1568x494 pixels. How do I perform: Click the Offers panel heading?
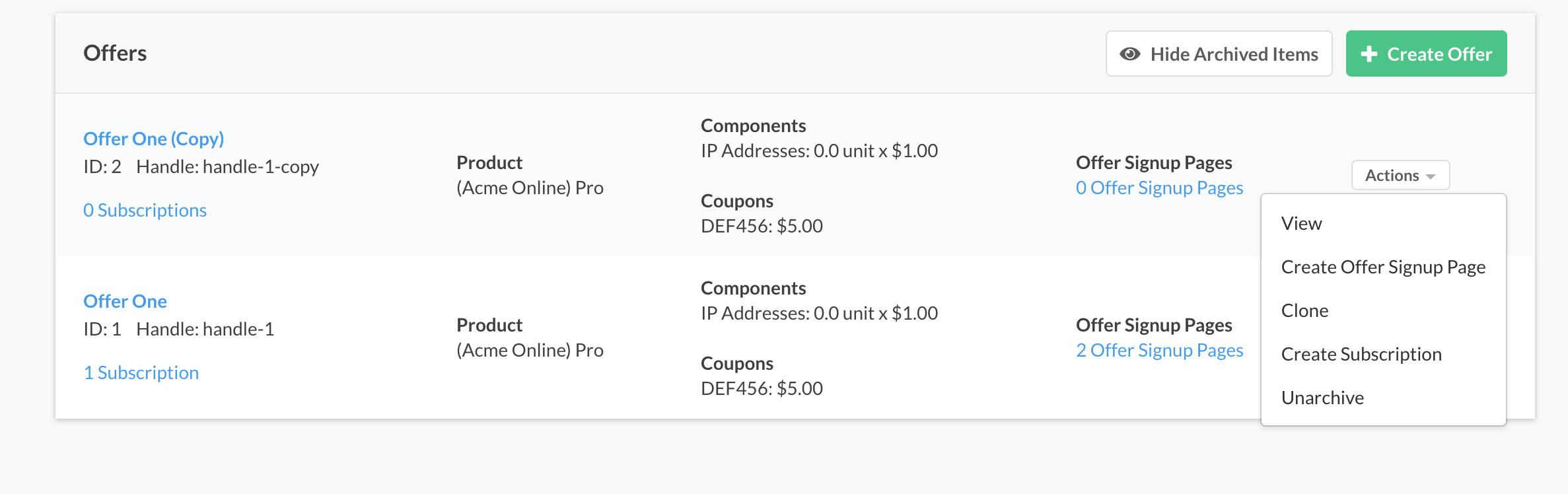tap(115, 53)
